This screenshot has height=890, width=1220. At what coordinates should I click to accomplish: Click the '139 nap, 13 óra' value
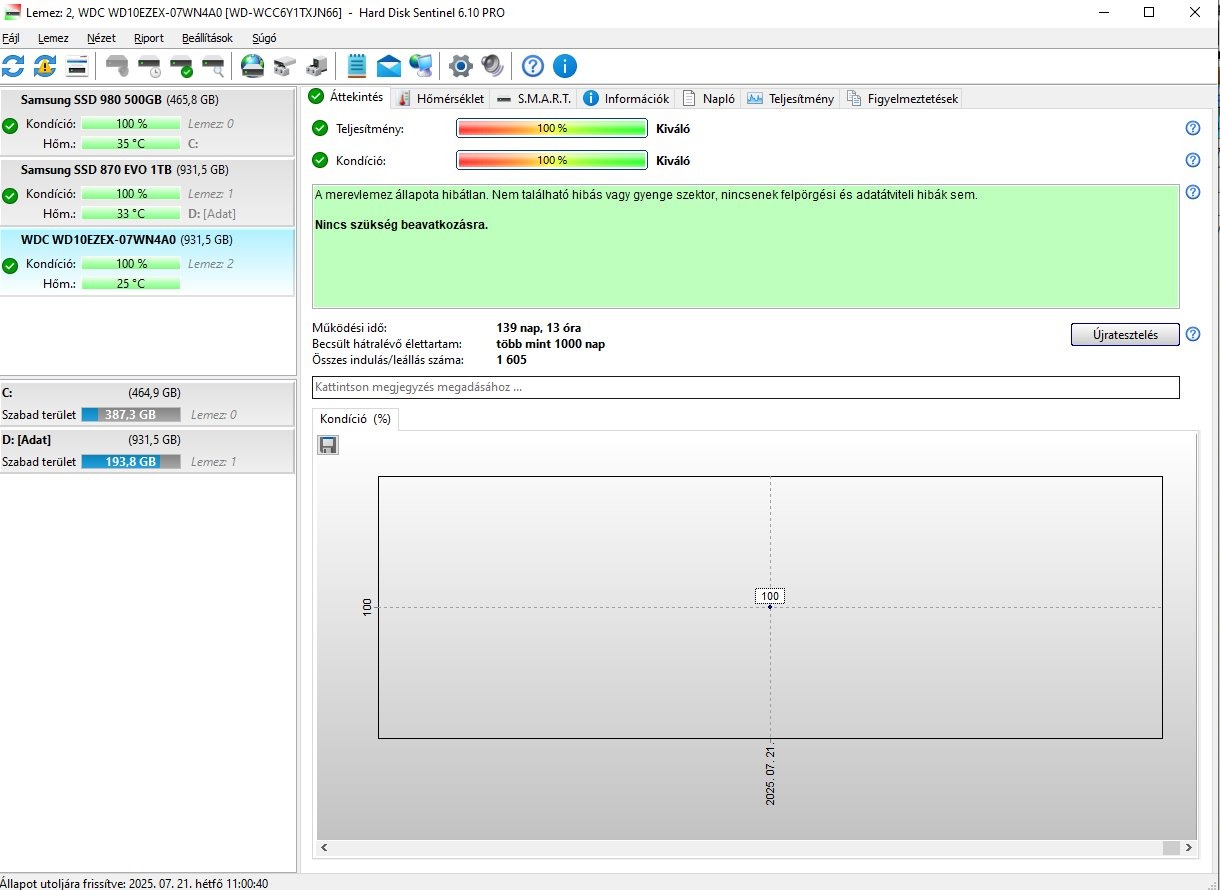tap(539, 328)
